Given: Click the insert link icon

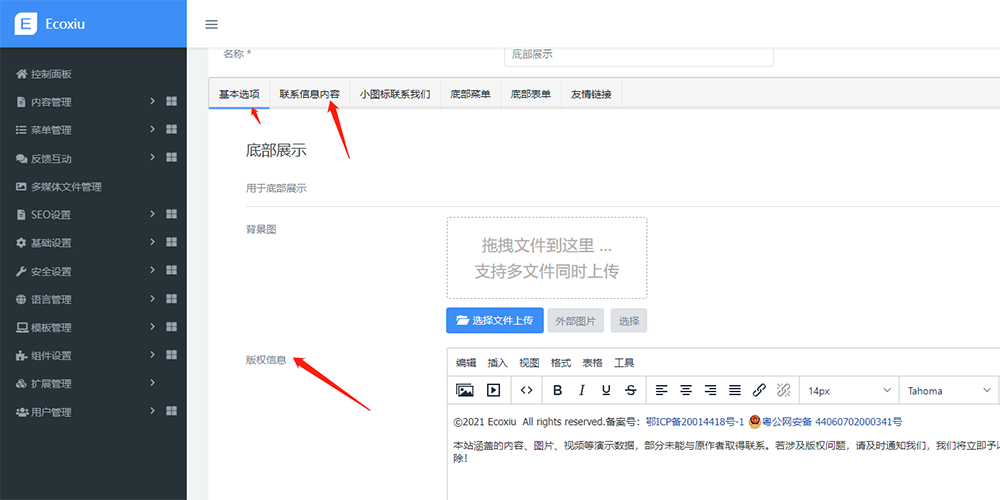Looking at the screenshot, I should 759,390.
